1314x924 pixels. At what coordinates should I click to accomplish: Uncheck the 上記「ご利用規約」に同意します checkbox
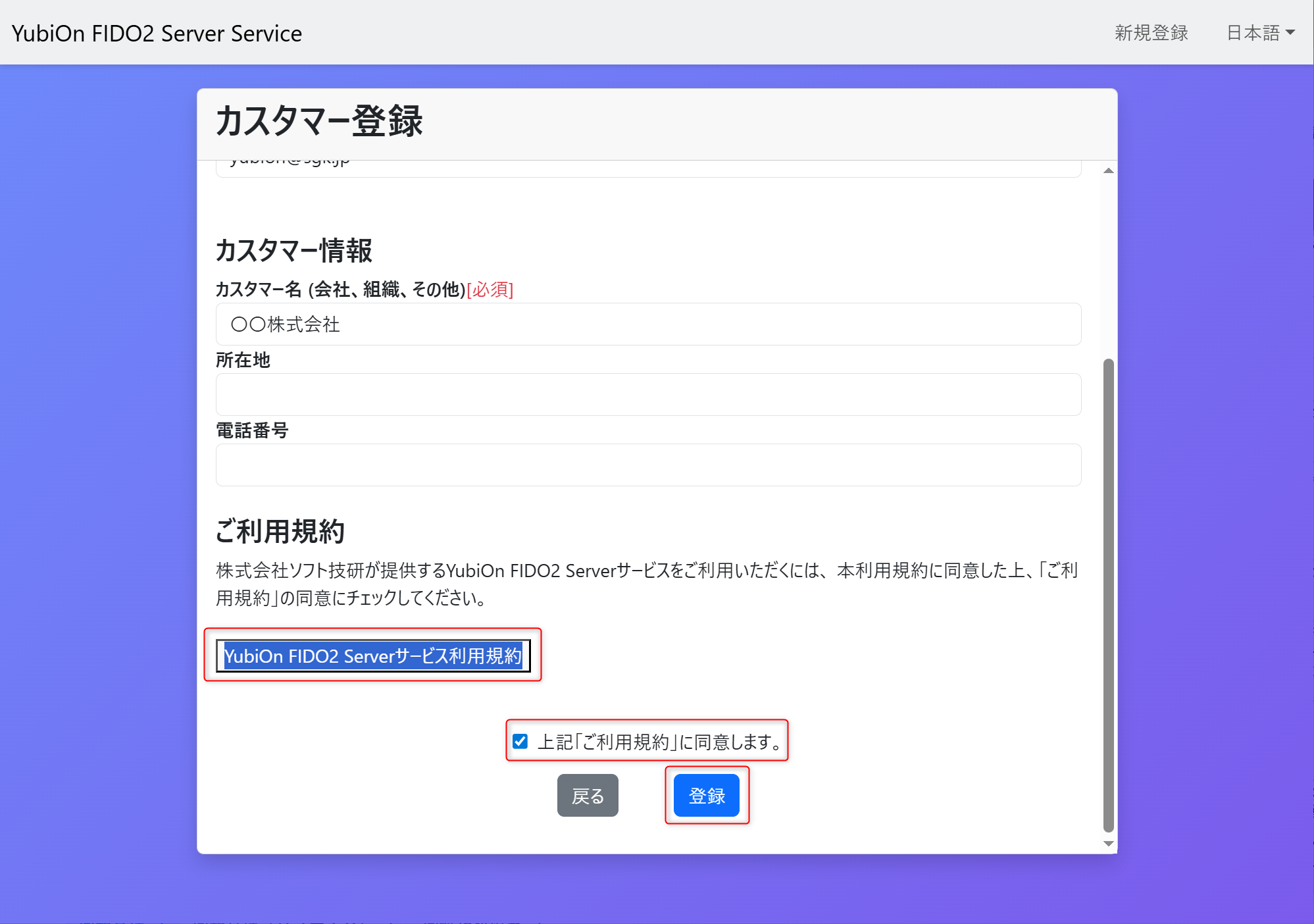tap(520, 741)
